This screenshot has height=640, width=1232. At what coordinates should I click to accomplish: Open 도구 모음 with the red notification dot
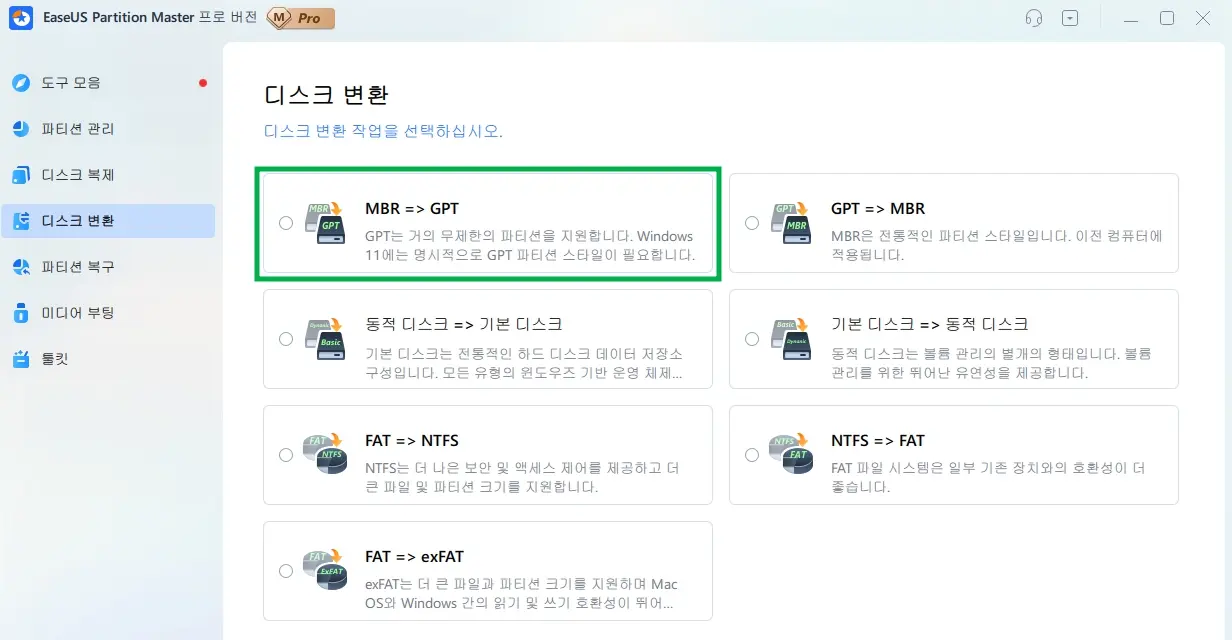pyautogui.click(x=82, y=82)
